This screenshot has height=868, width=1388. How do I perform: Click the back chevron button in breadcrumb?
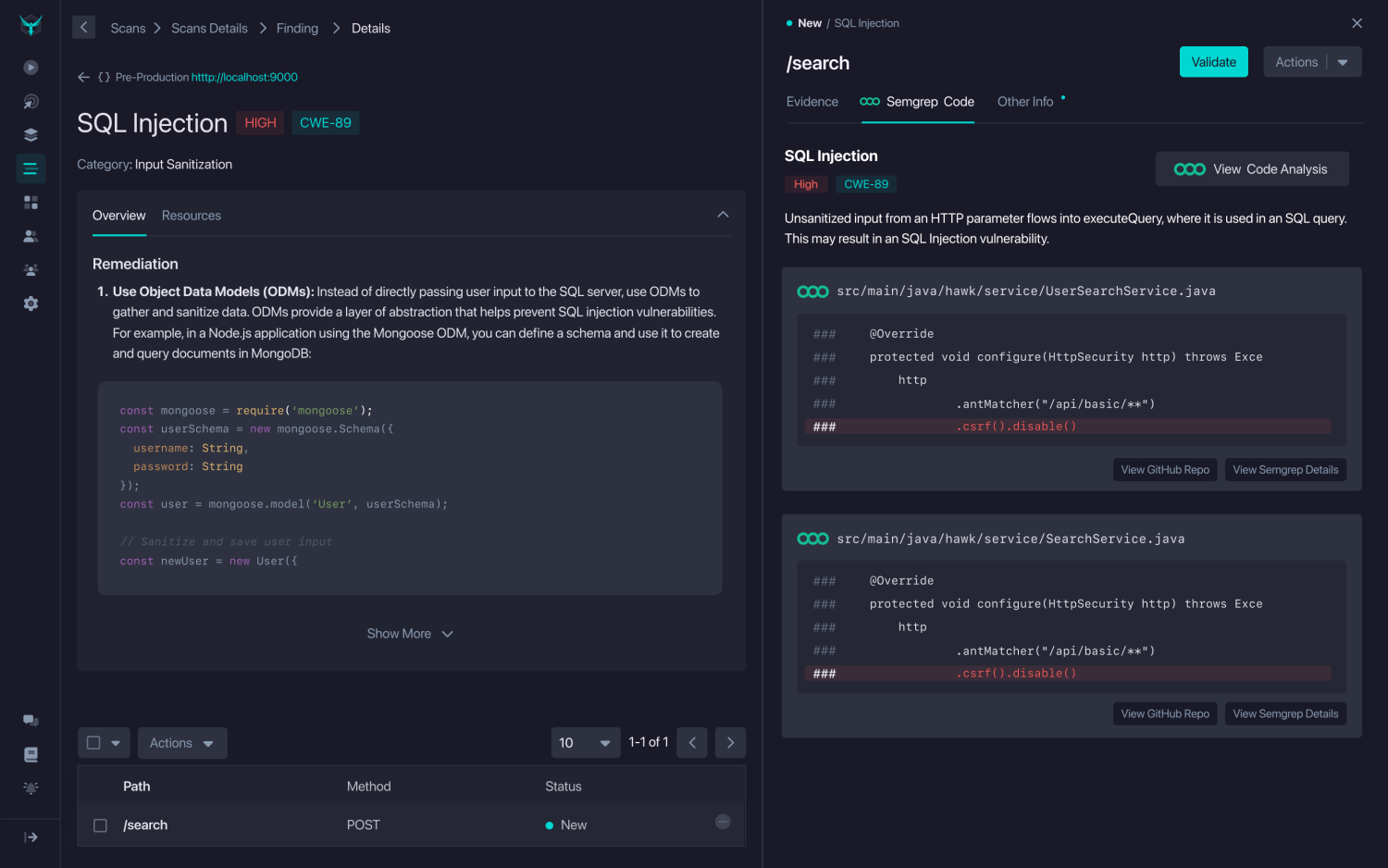84,28
